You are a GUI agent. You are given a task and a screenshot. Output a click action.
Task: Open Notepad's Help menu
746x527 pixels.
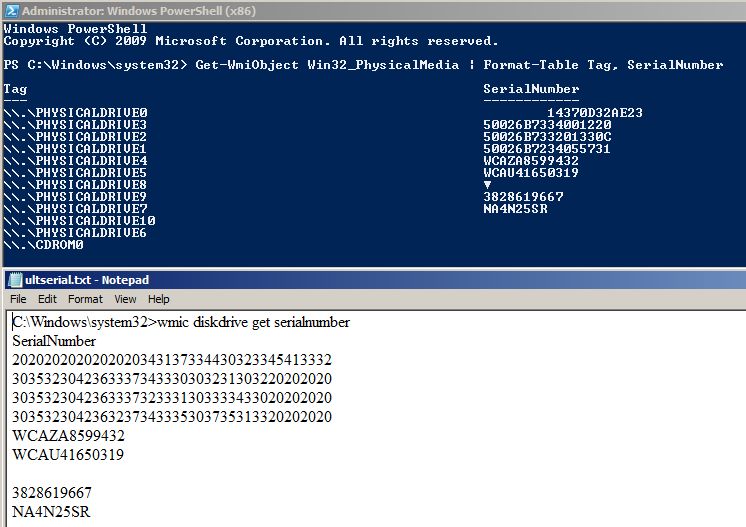pyautogui.click(x=159, y=299)
